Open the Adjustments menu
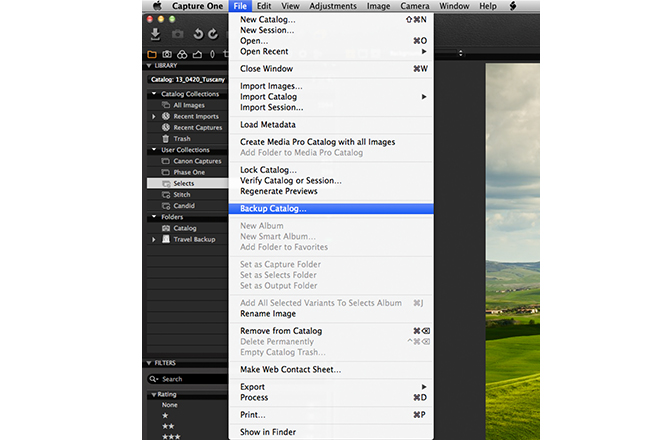 (x=333, y=6)
